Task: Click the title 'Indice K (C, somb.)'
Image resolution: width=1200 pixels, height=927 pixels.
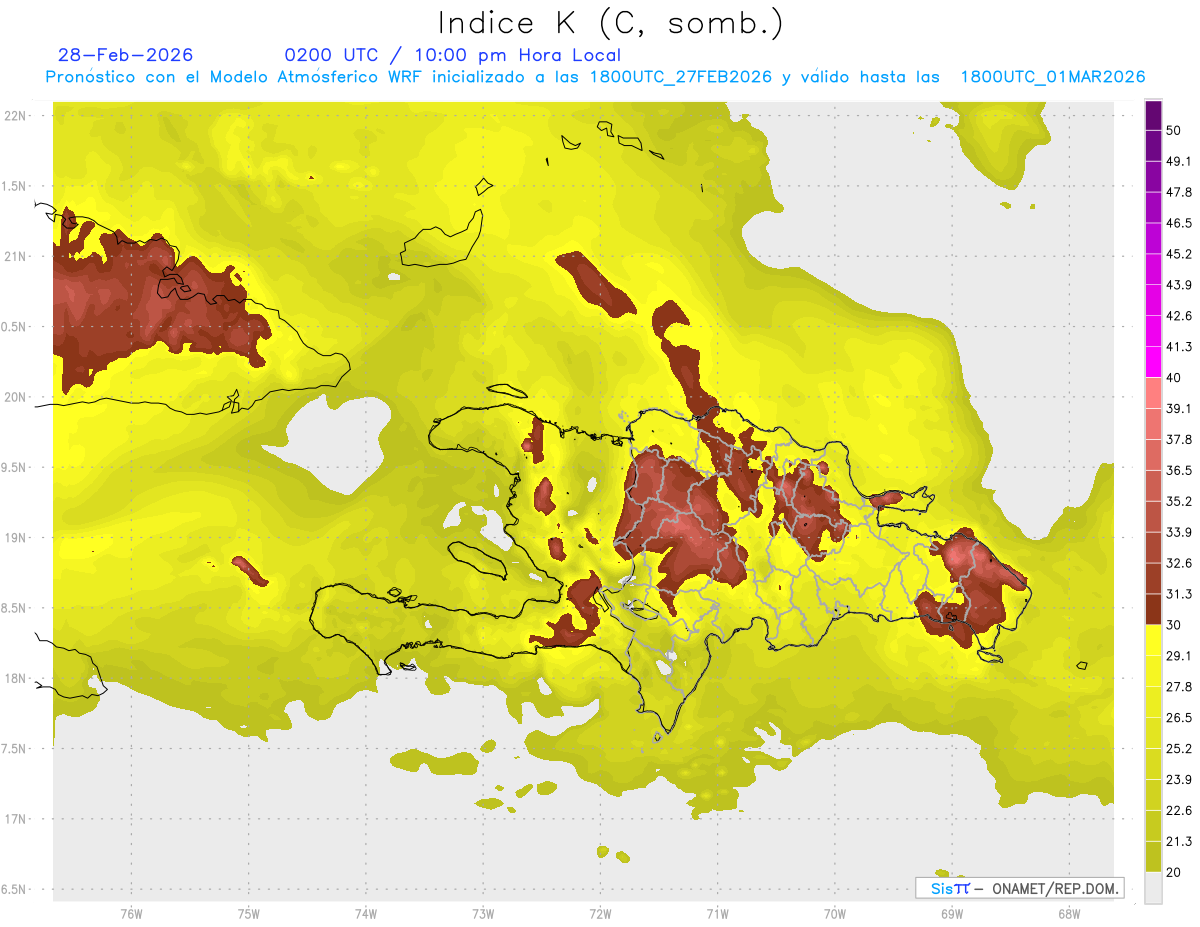Action: (x=610, y=23)
